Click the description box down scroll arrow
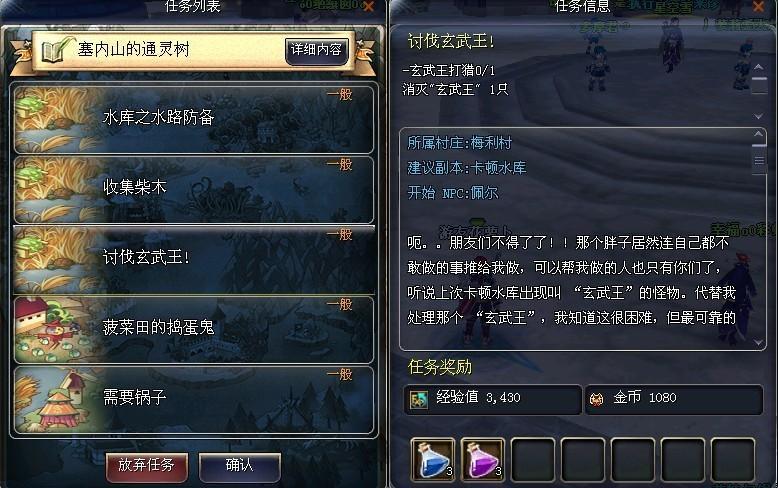Screen dimensions: 778x488 [x=759, y=342]
